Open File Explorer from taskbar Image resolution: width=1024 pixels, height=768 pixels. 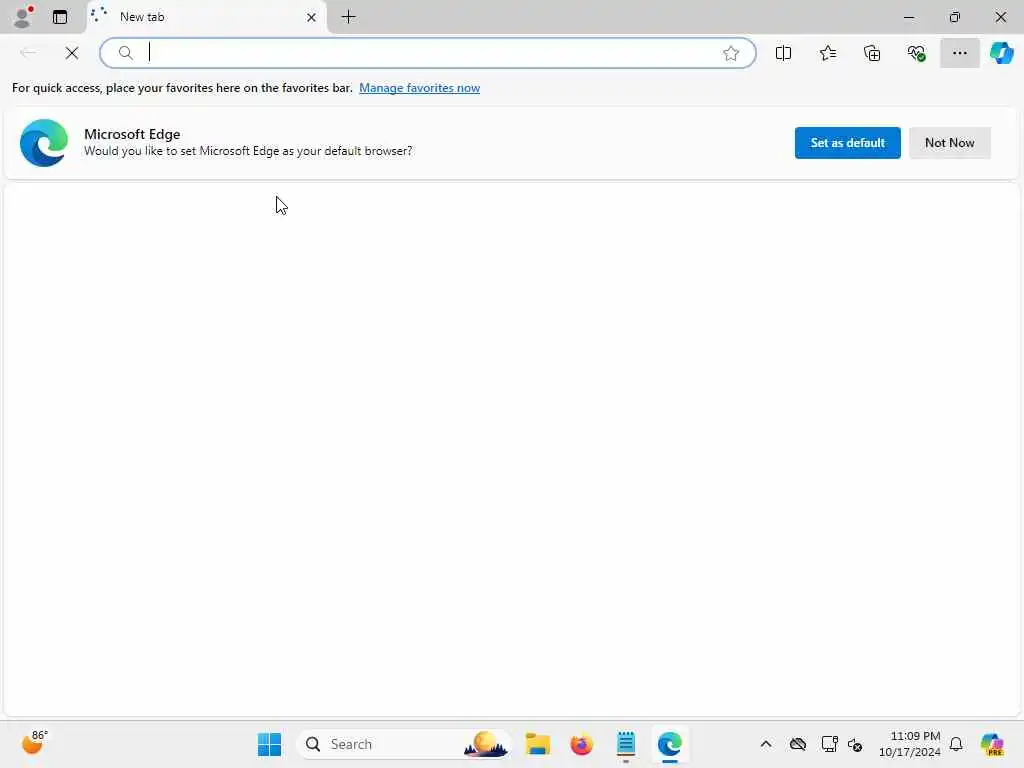(x=537, y=744)
